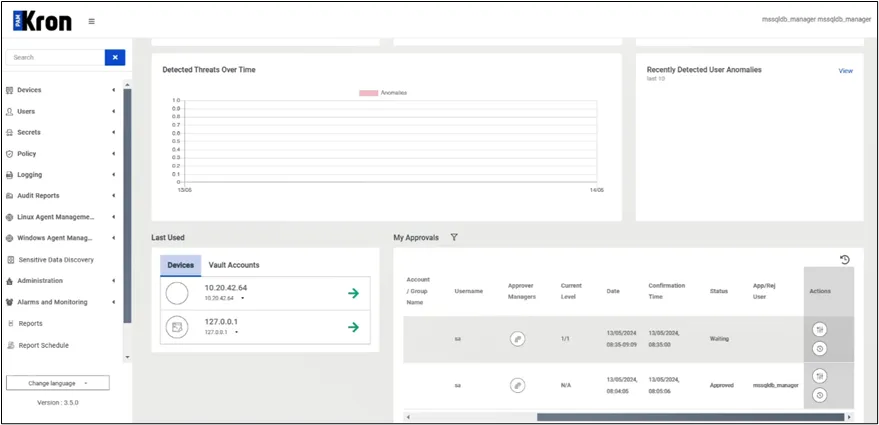Switch to the Devices tab in Last Used
The image size is (879, 425).
(181, 265)
